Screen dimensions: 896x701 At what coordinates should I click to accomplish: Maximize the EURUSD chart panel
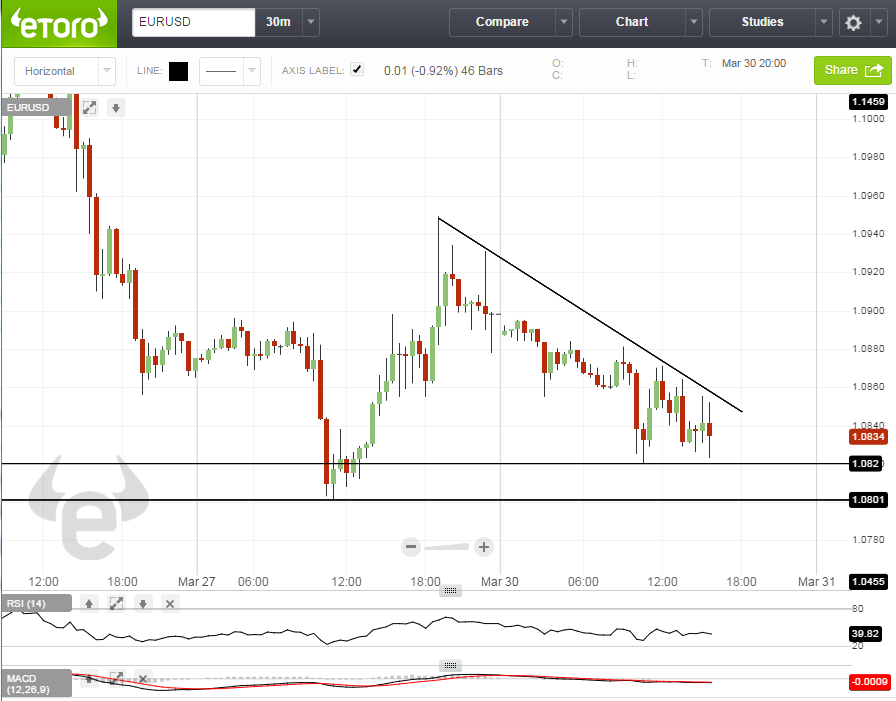click(89, 107)
